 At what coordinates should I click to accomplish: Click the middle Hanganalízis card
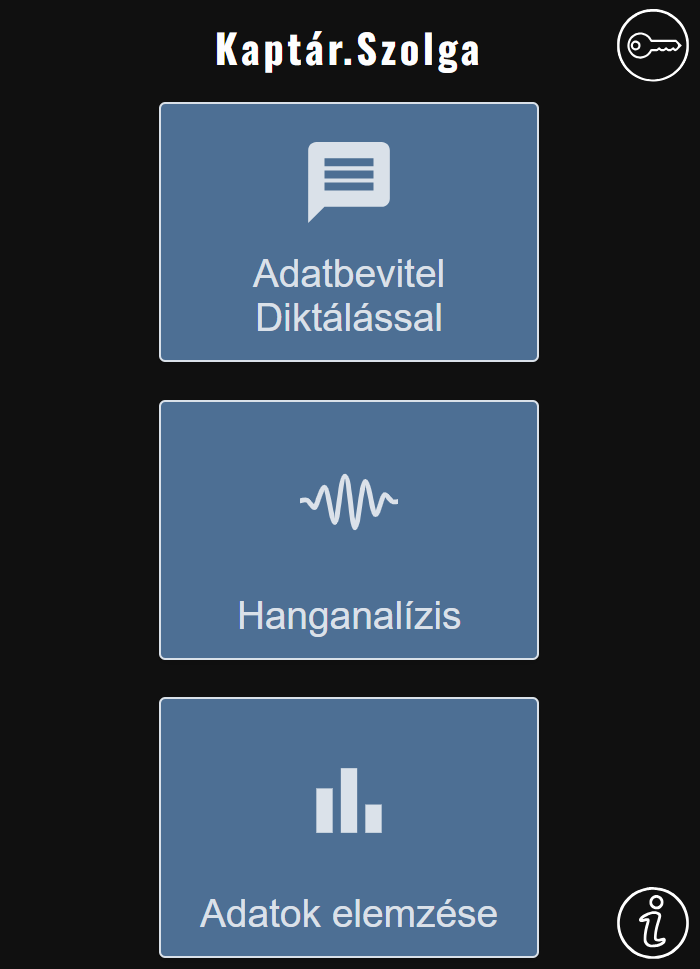click(348, 530)
